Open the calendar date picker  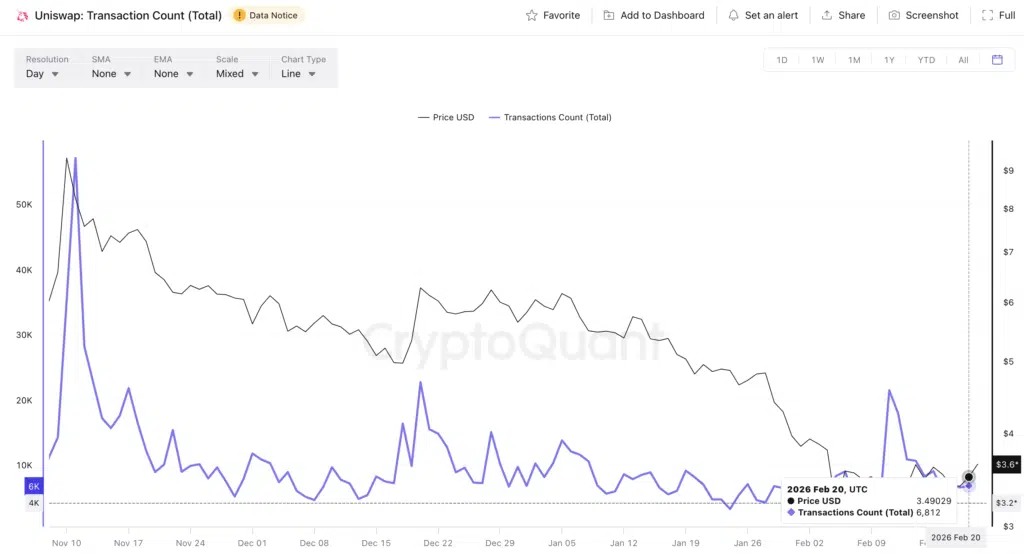click(997, 60)
